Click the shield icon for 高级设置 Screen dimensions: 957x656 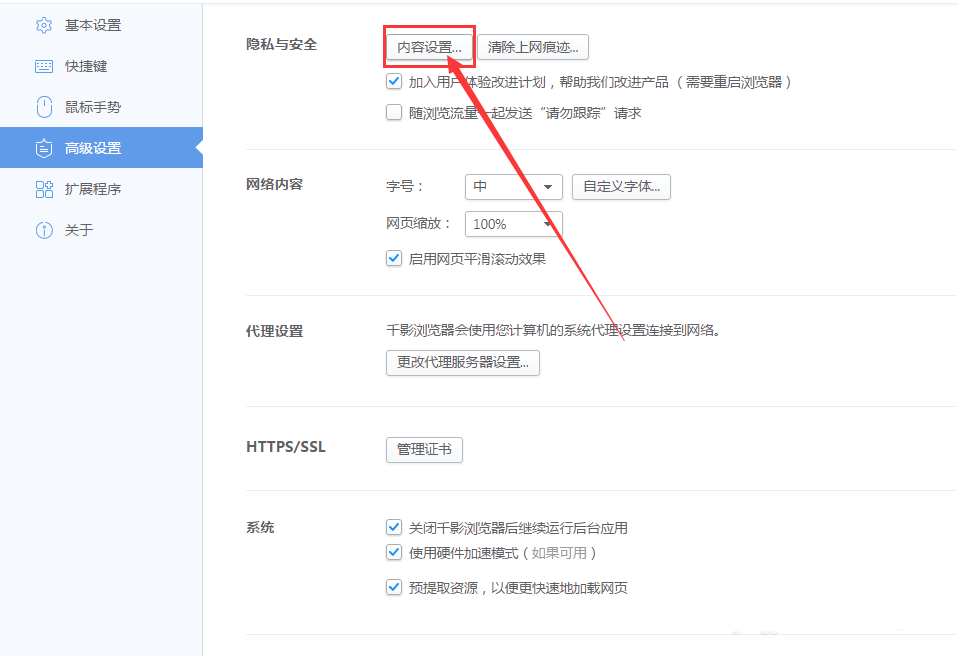(x=44, y=147)
